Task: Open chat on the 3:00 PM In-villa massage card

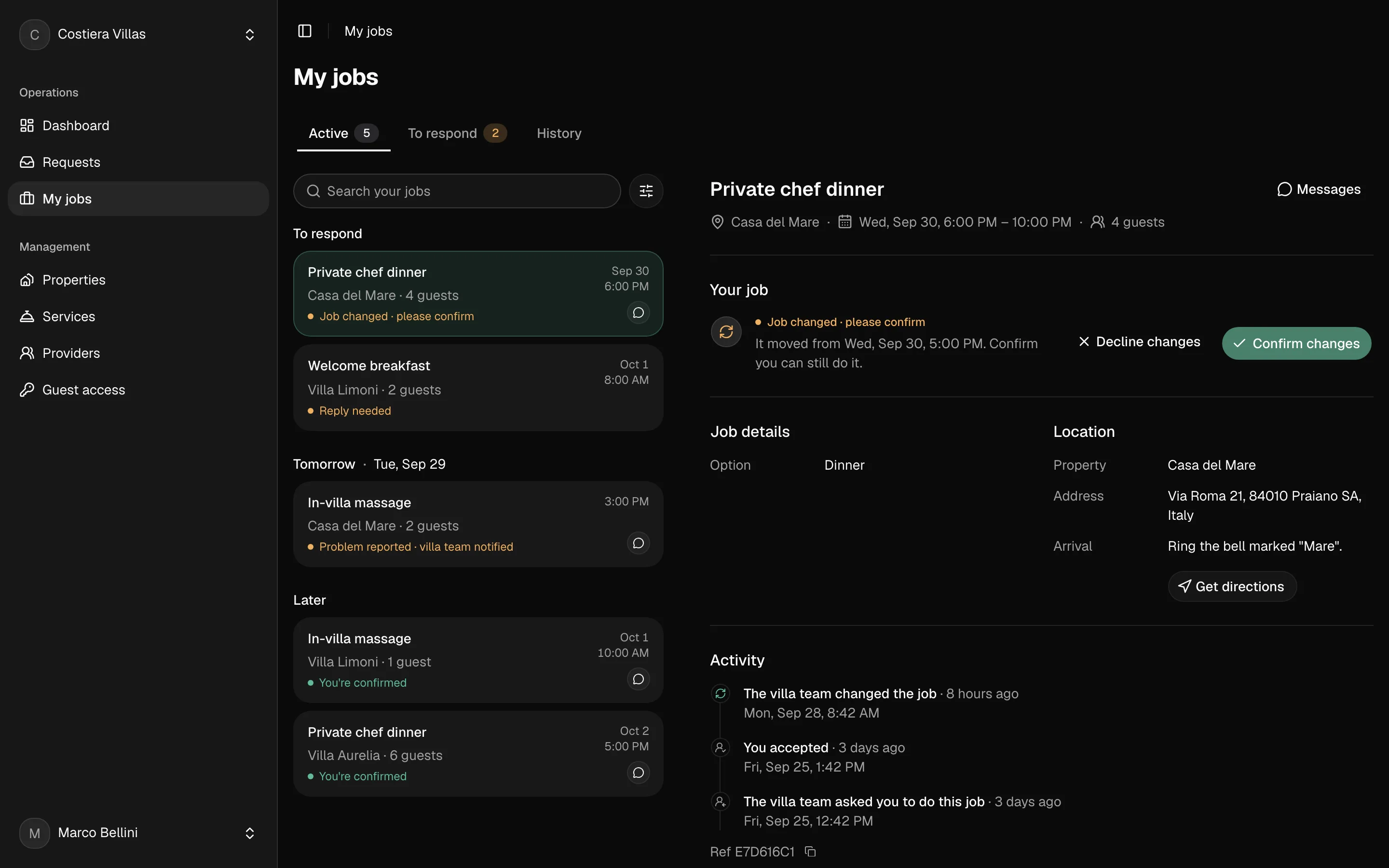Action: tap(638, 543)
